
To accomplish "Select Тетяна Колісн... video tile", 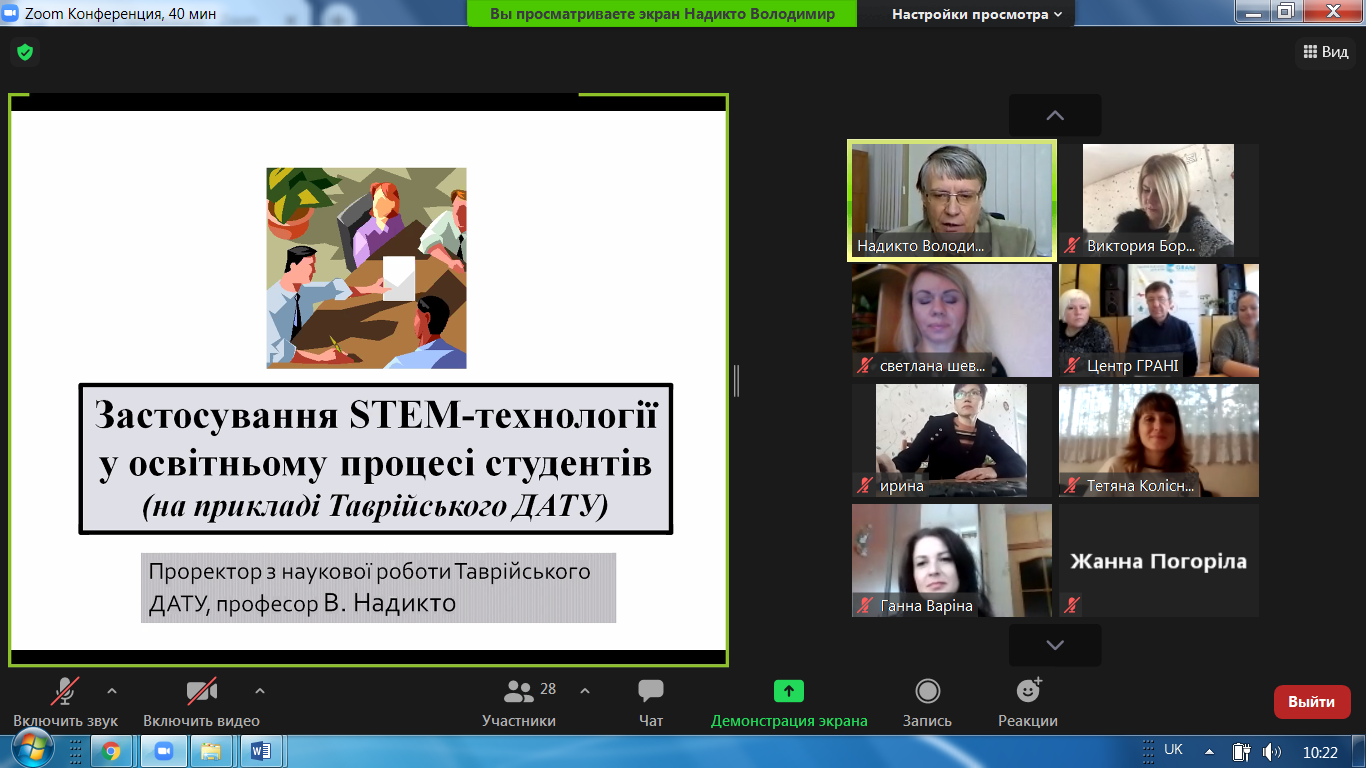I will pyautogui.click(x=1159, y=440).
